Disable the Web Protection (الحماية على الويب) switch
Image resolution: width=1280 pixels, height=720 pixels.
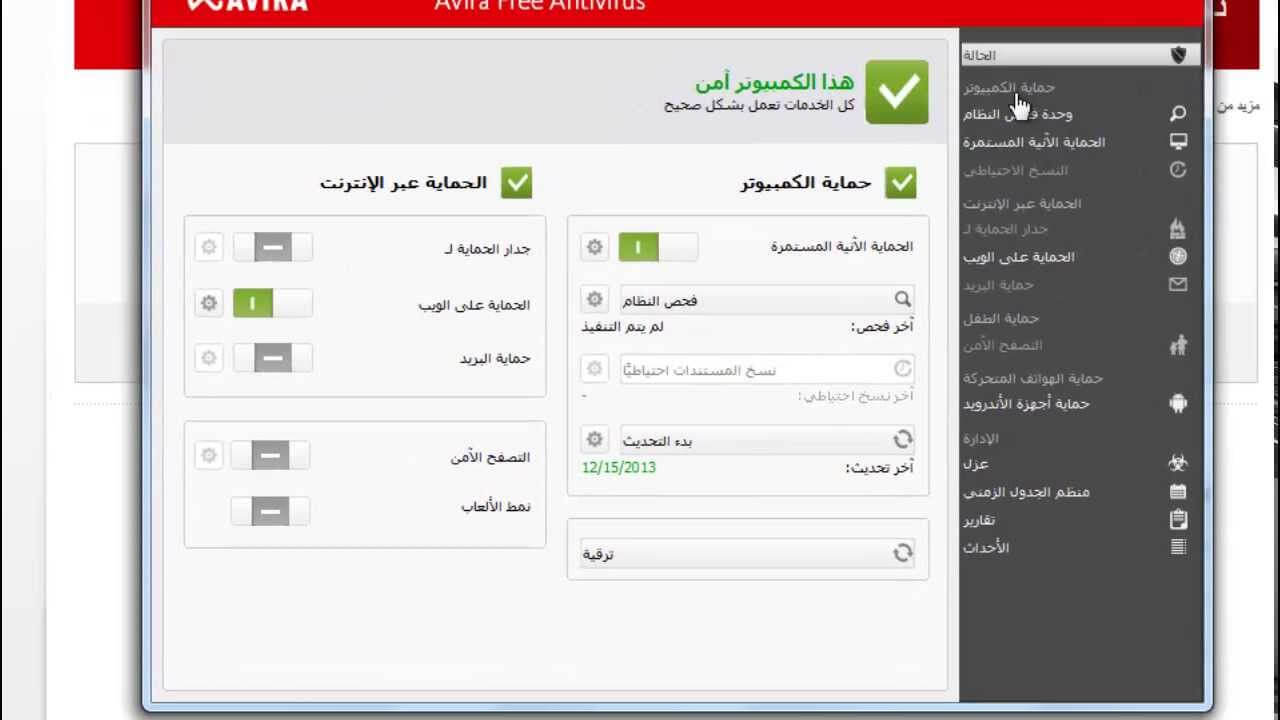tap(272, 303)
